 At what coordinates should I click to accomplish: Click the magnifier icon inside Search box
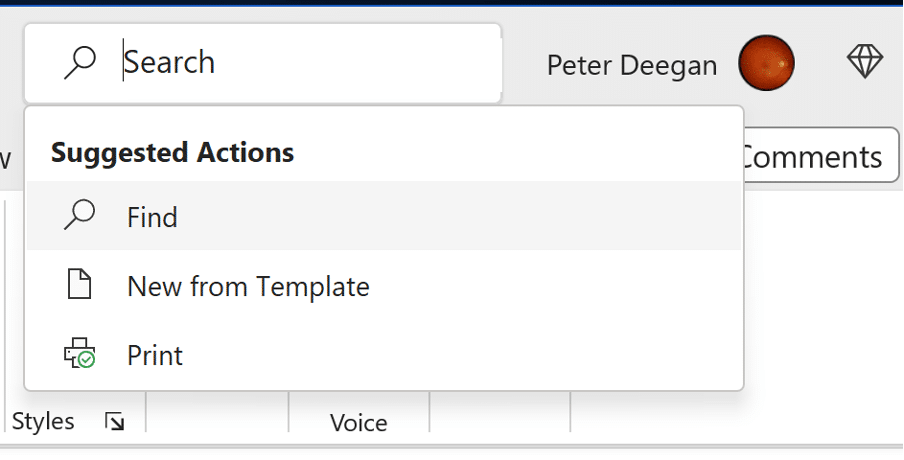pyautogui.click(x=80, y=63)
